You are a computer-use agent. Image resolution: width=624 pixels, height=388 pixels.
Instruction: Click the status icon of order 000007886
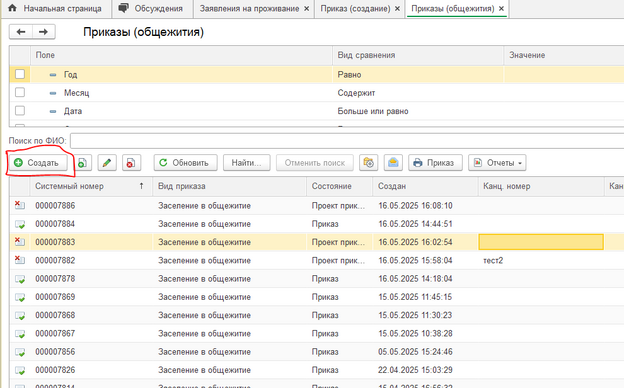coord(20,205)
